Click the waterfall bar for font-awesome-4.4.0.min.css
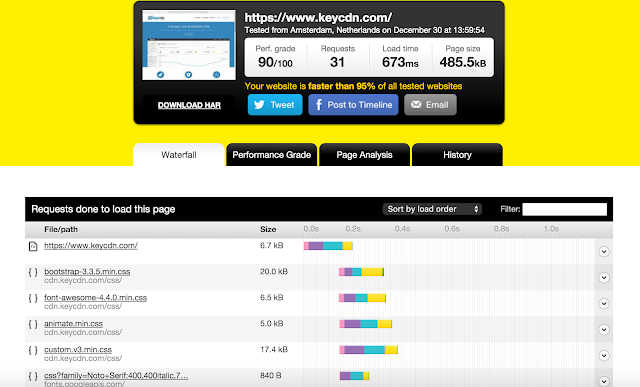Image resolution: width=640 pixels, height=387 pixels. click(362, 298)
